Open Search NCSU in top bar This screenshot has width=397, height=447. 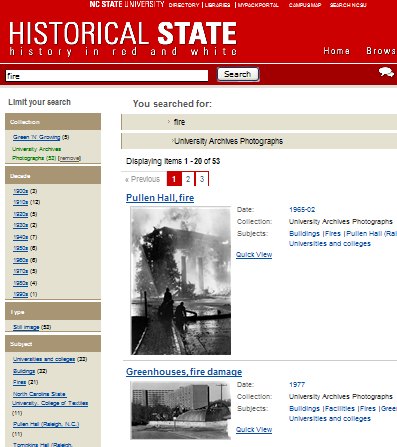click(348, 5)
